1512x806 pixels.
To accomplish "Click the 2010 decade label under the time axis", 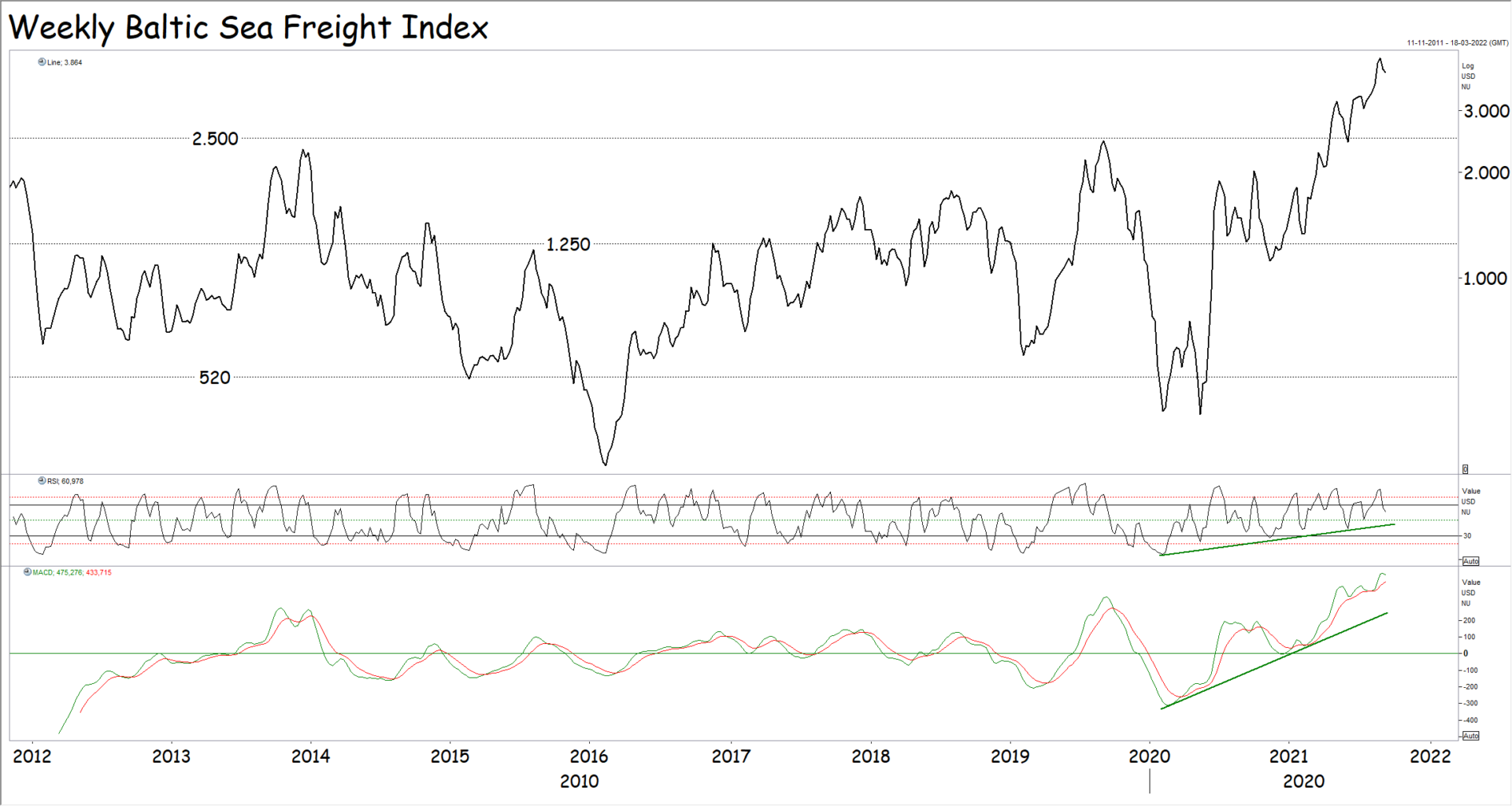I will coord(579,782).
